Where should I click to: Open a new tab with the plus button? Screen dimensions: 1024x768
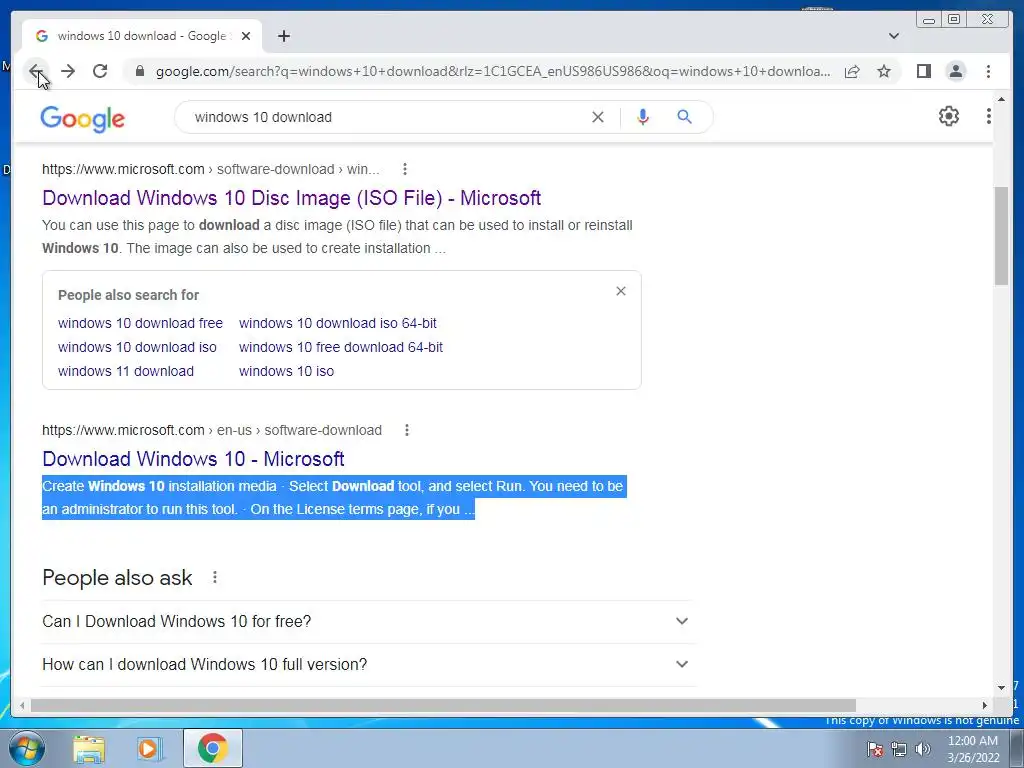point(283,36)
